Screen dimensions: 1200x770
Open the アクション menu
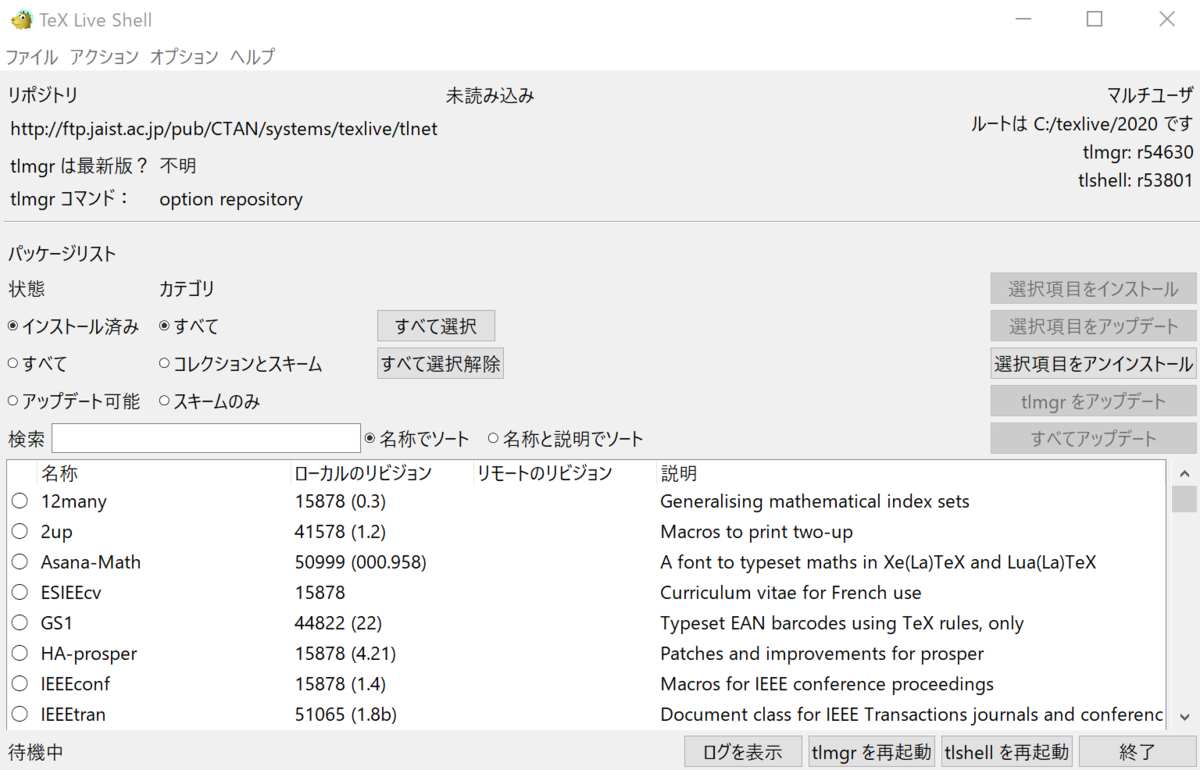click(104, 57)
